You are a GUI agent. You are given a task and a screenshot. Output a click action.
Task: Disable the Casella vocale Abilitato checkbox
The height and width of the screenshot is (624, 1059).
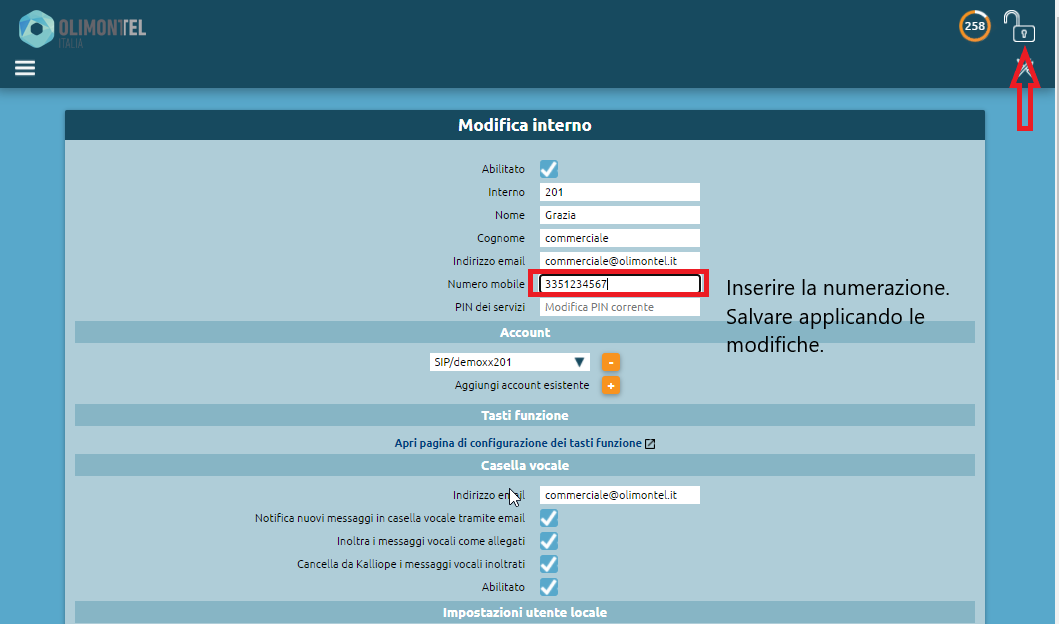(x=548, y=587)
